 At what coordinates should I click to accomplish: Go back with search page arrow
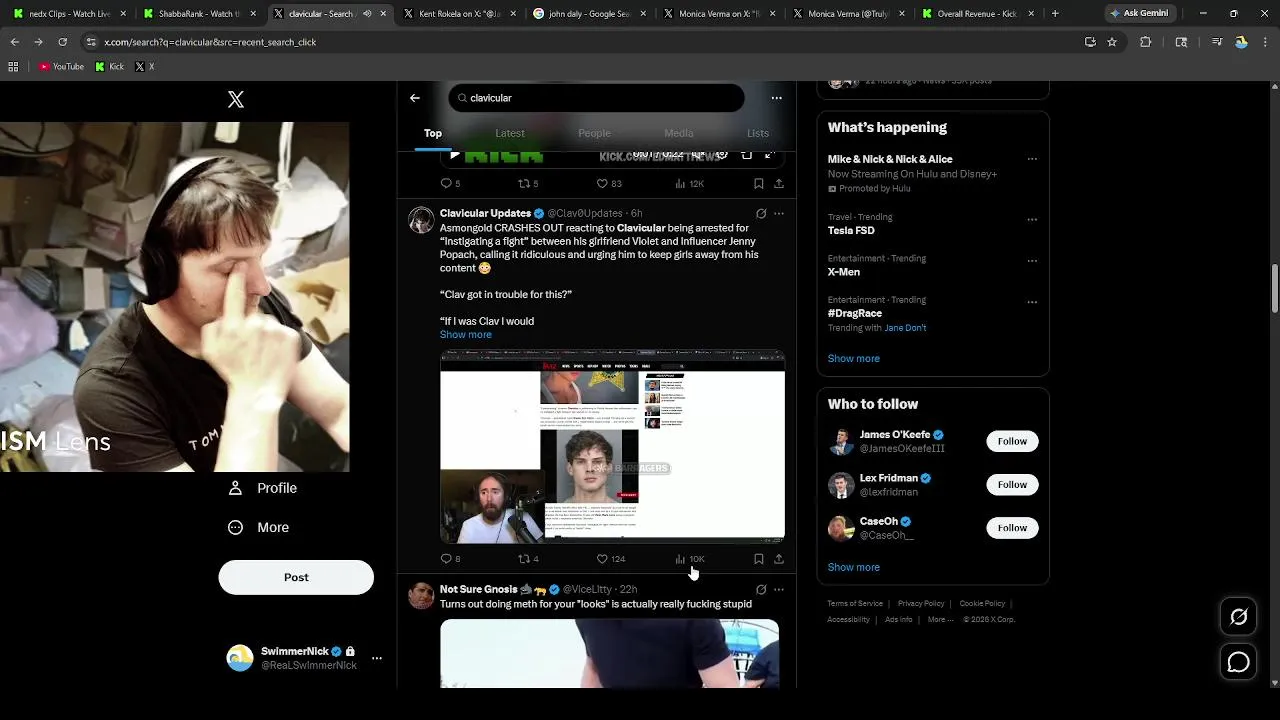415,98
